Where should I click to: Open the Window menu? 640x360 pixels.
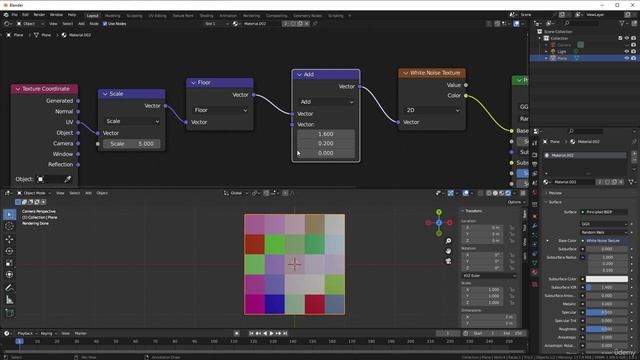56,15
